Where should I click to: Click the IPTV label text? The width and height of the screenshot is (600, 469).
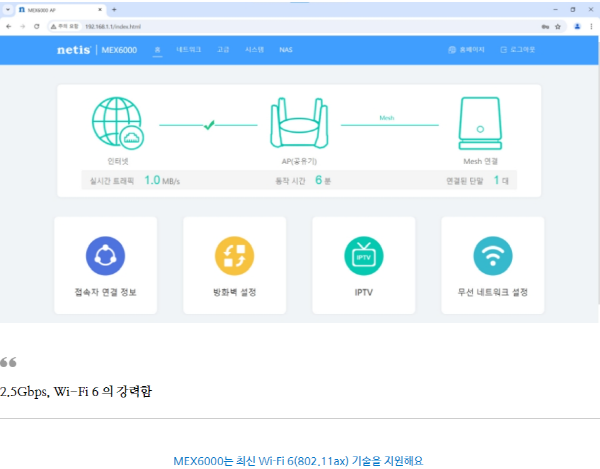[364, 292]
